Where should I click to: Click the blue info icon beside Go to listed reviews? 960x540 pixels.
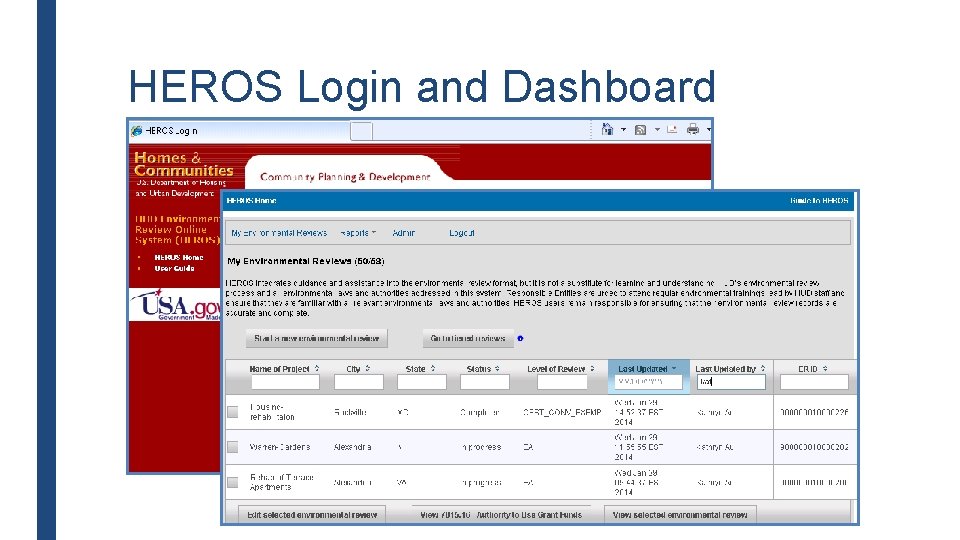[520, 339]
